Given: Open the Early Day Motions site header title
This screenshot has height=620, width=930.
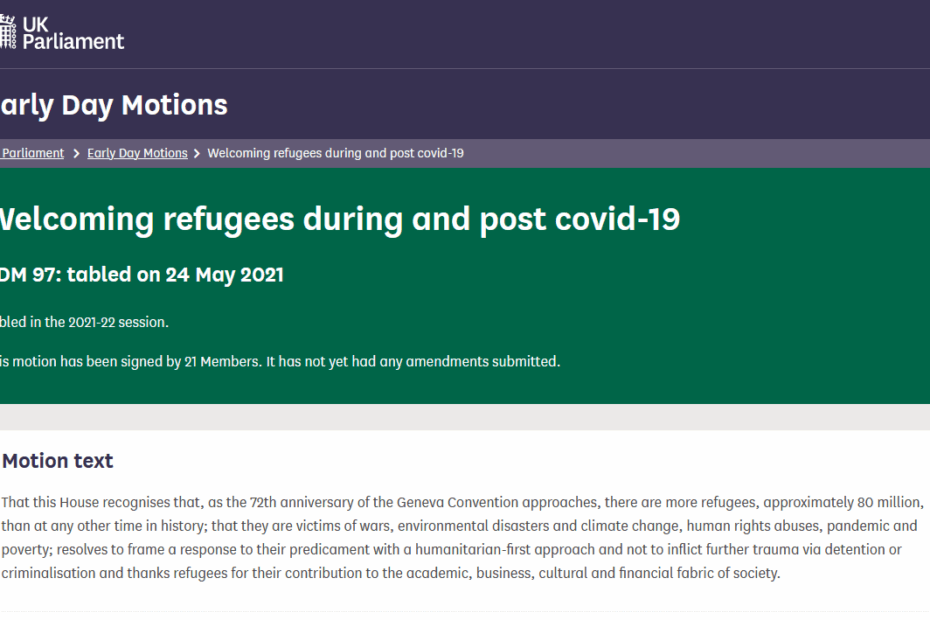Looking at the screenshot, I should (113, 104).
